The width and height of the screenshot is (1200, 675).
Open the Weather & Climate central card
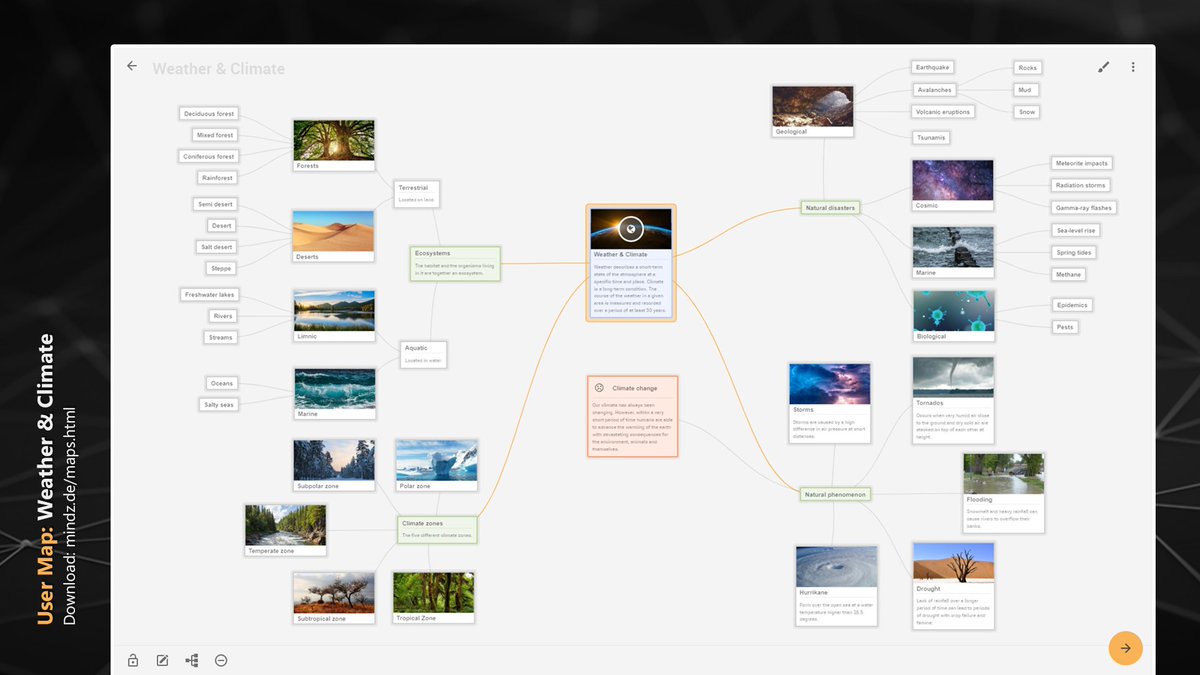[631, 262]
